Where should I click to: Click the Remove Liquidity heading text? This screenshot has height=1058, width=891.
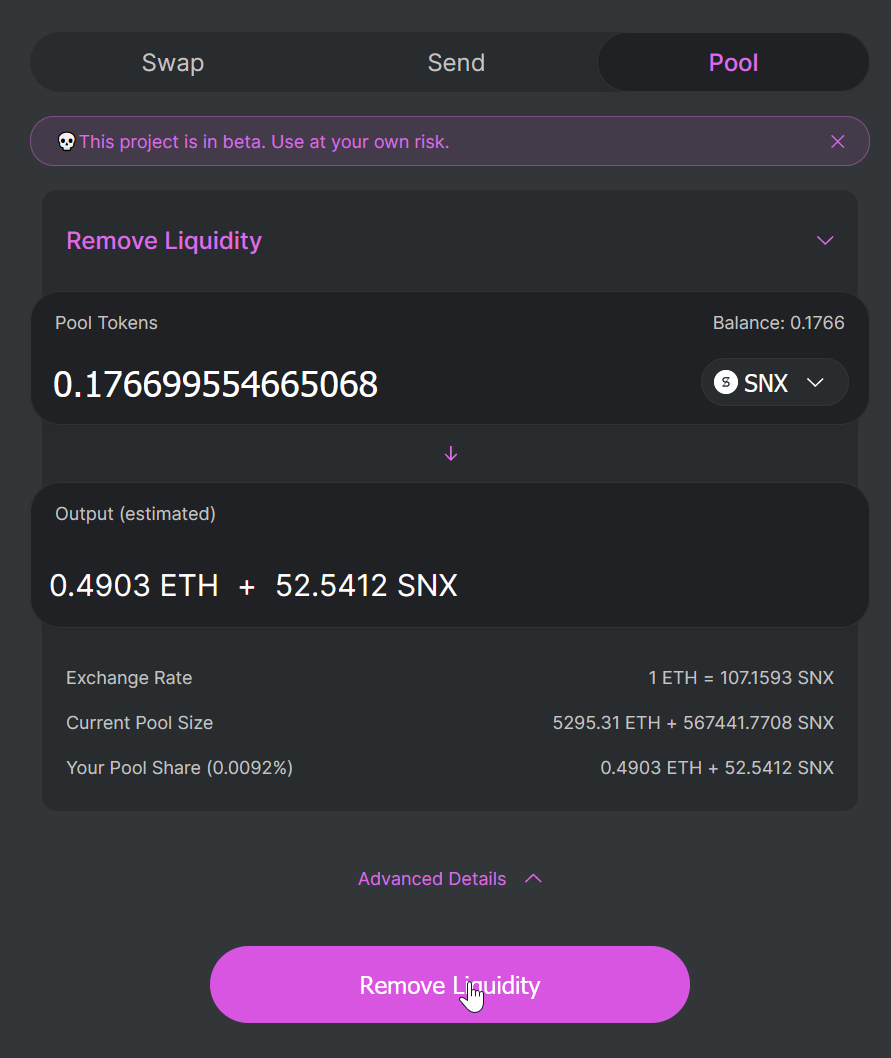click(164, 241)
